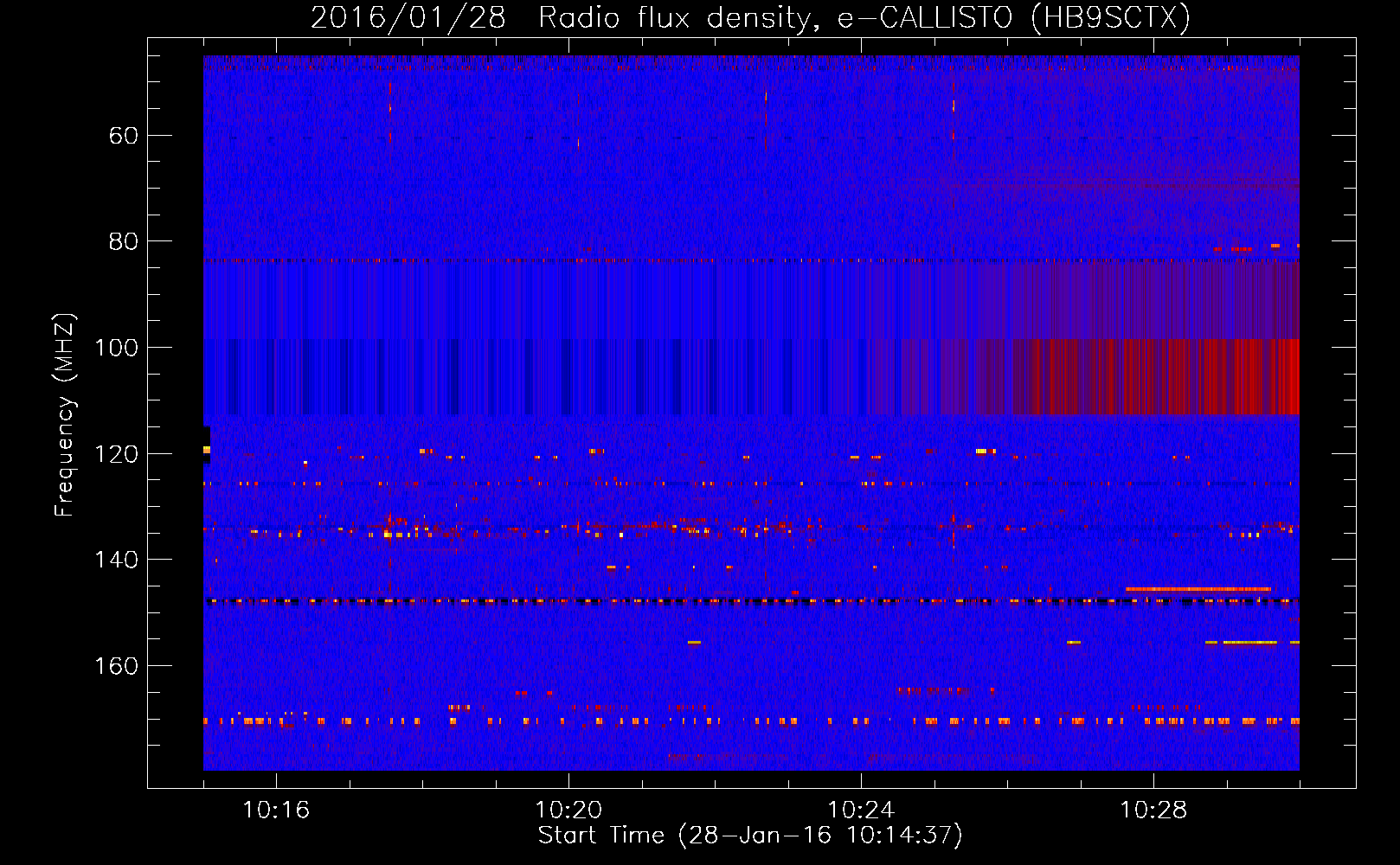The width and height of the screenshot is (1400, 865).
Task: Click the 60 MHz frequency label
Action: [124, 136]
